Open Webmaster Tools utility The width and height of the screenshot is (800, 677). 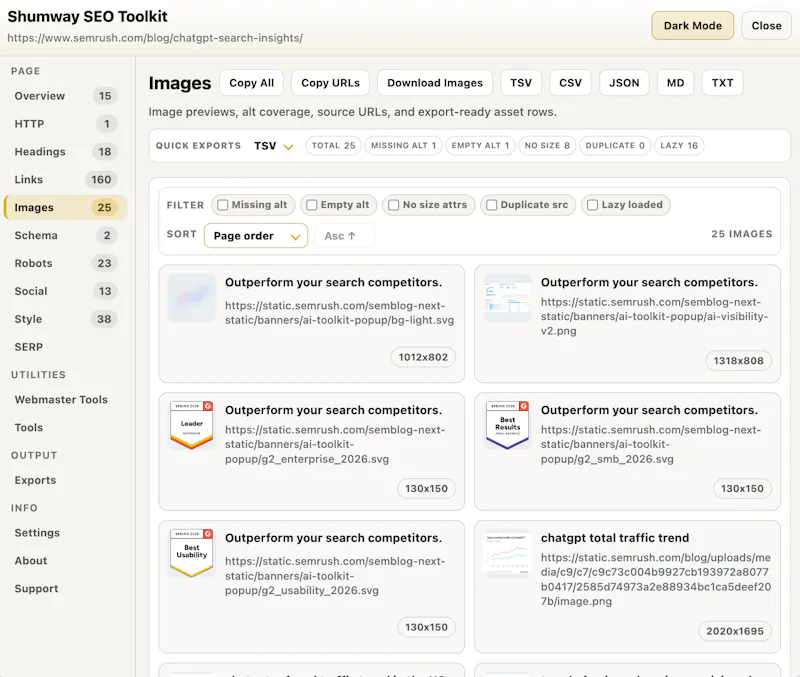65,399
